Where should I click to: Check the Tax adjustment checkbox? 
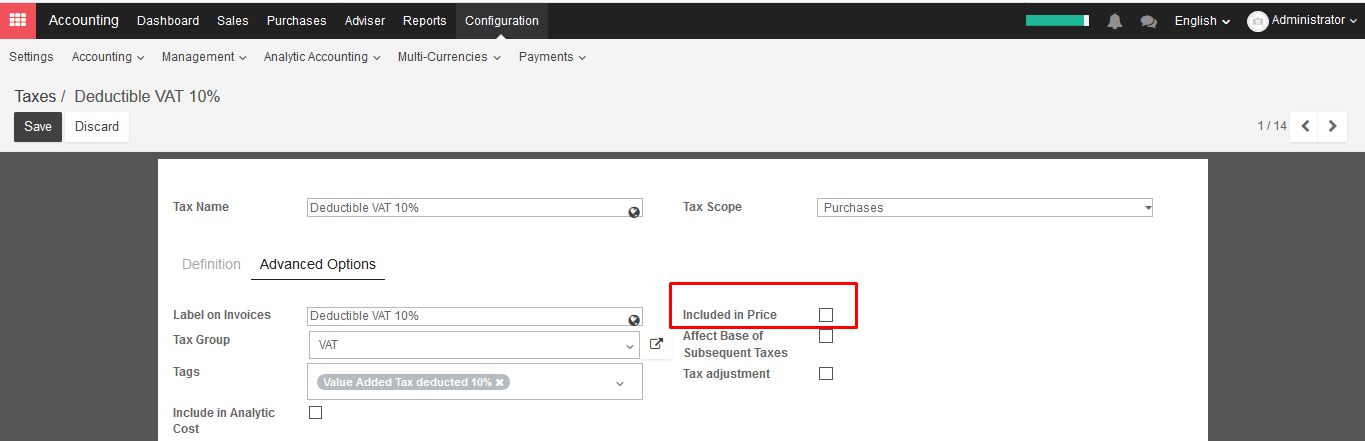tap(826, 374)
